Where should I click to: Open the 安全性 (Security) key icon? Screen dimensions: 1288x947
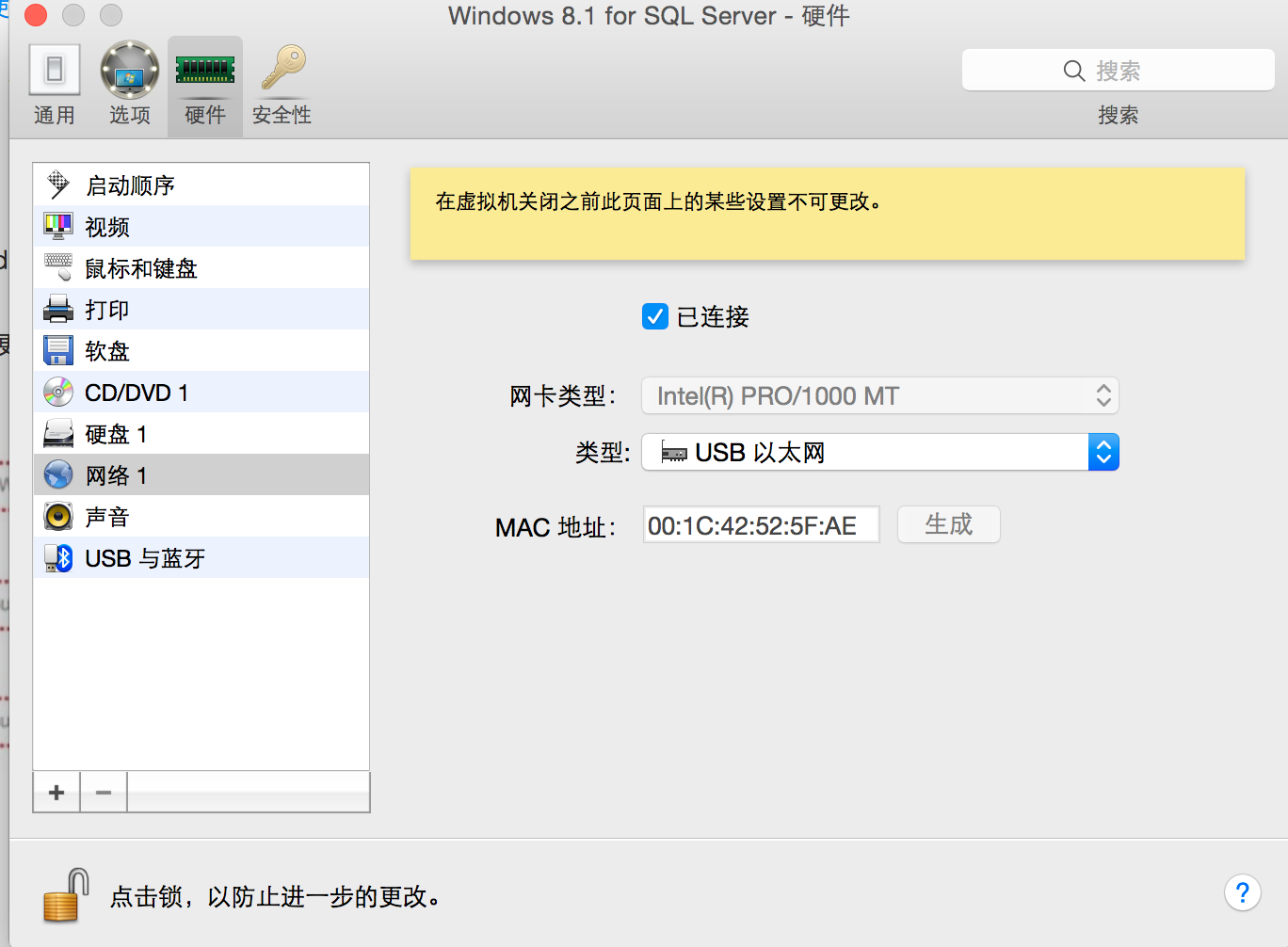coord(282,68)
